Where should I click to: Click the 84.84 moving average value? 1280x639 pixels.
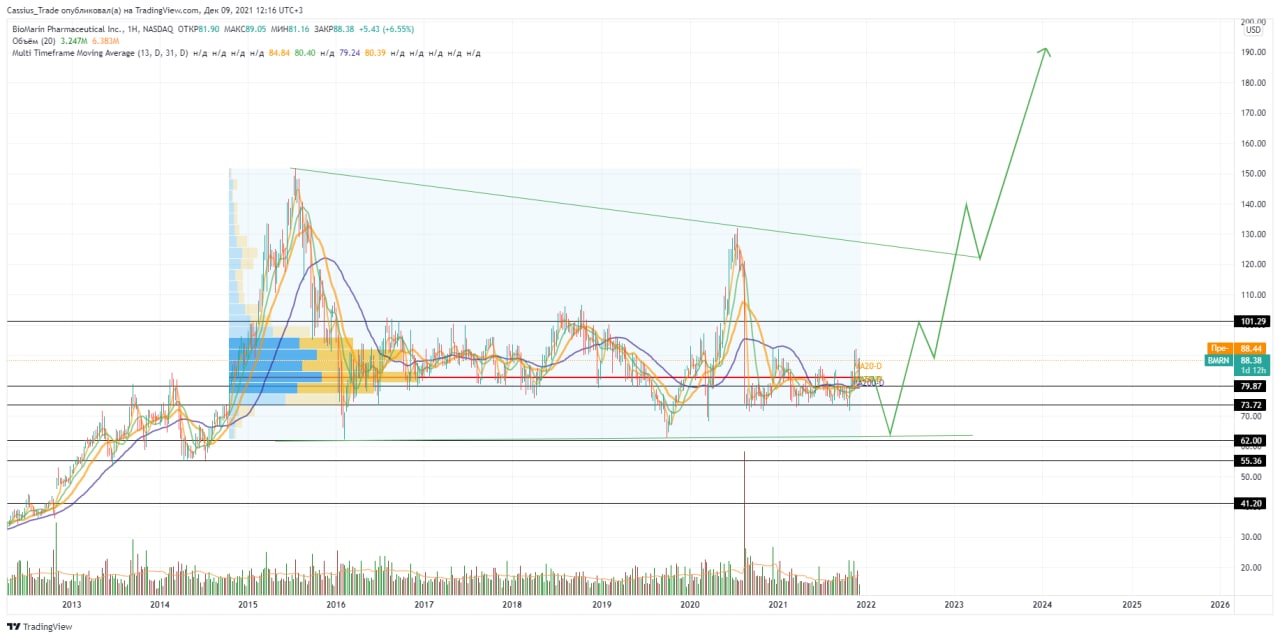[x=279, y=52]
